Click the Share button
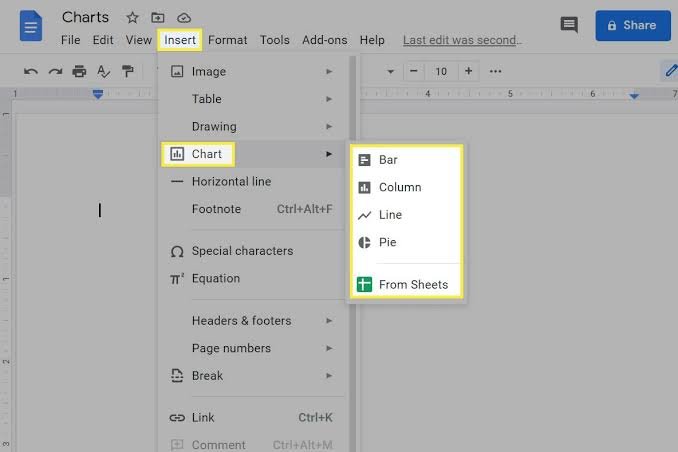 pyautogui.click(x=633, y=26)
